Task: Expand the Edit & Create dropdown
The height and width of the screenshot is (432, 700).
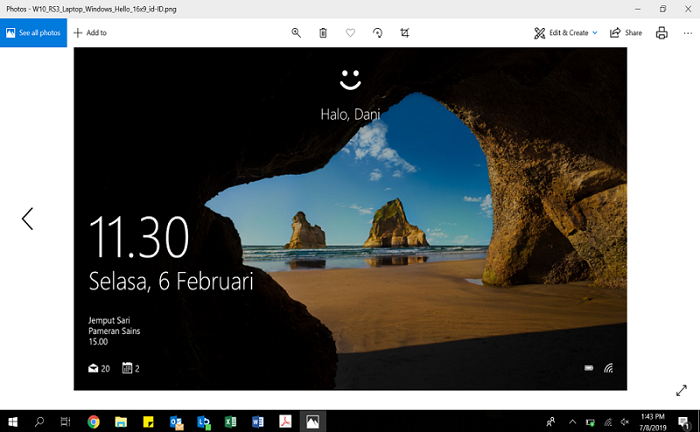Action: (x=565, y=33)
